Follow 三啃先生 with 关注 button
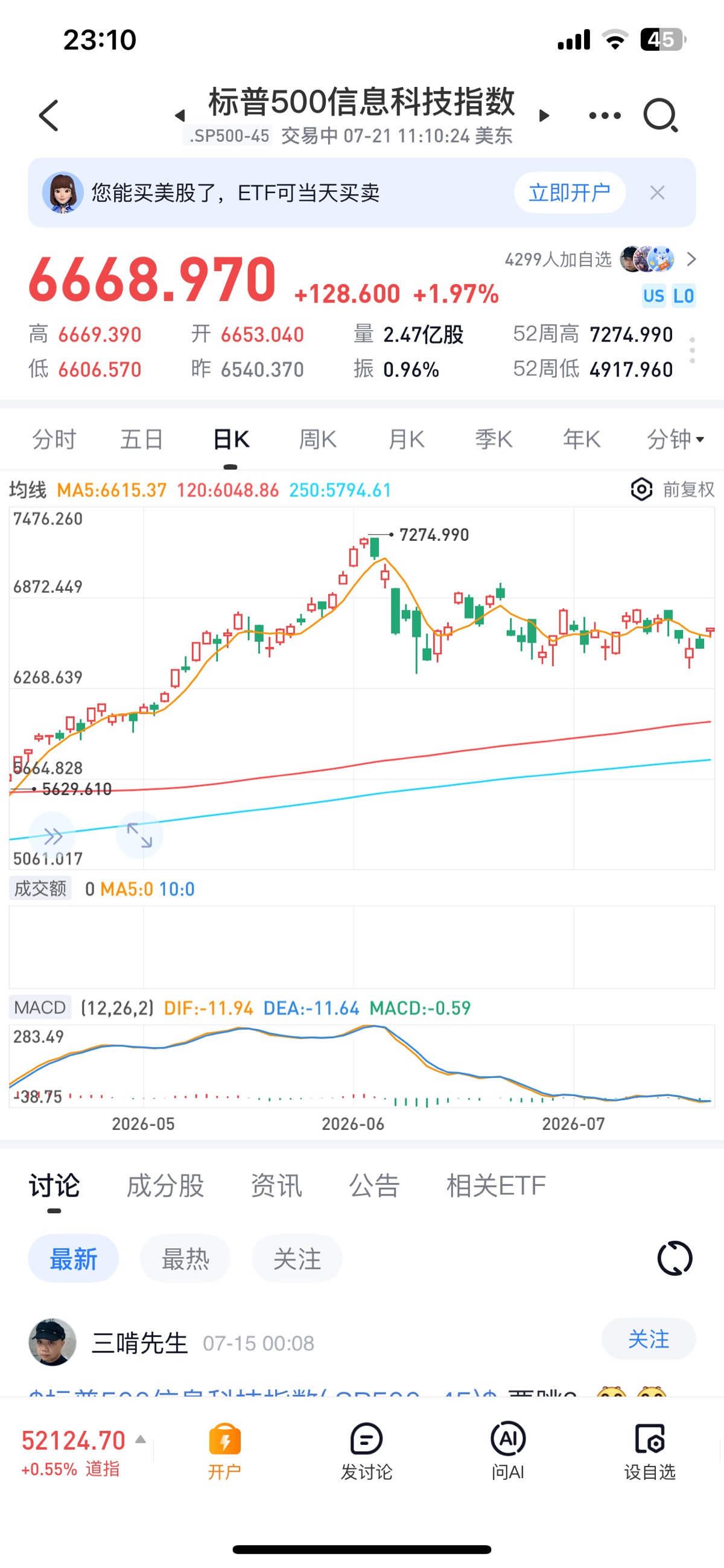 [x=649, y=1339]
